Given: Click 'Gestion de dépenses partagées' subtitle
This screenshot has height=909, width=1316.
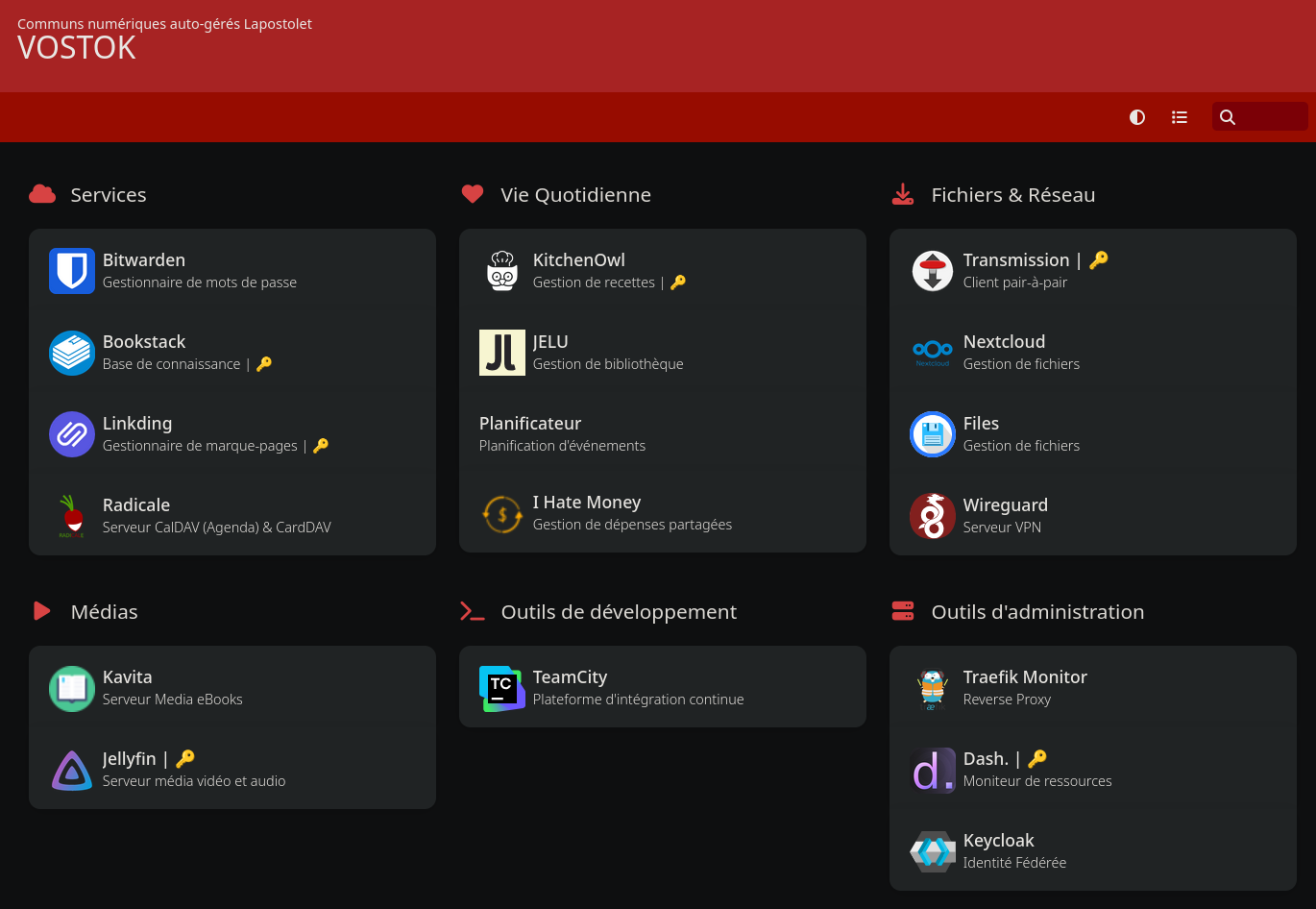Looking at the screenshot, I should 632,525.
